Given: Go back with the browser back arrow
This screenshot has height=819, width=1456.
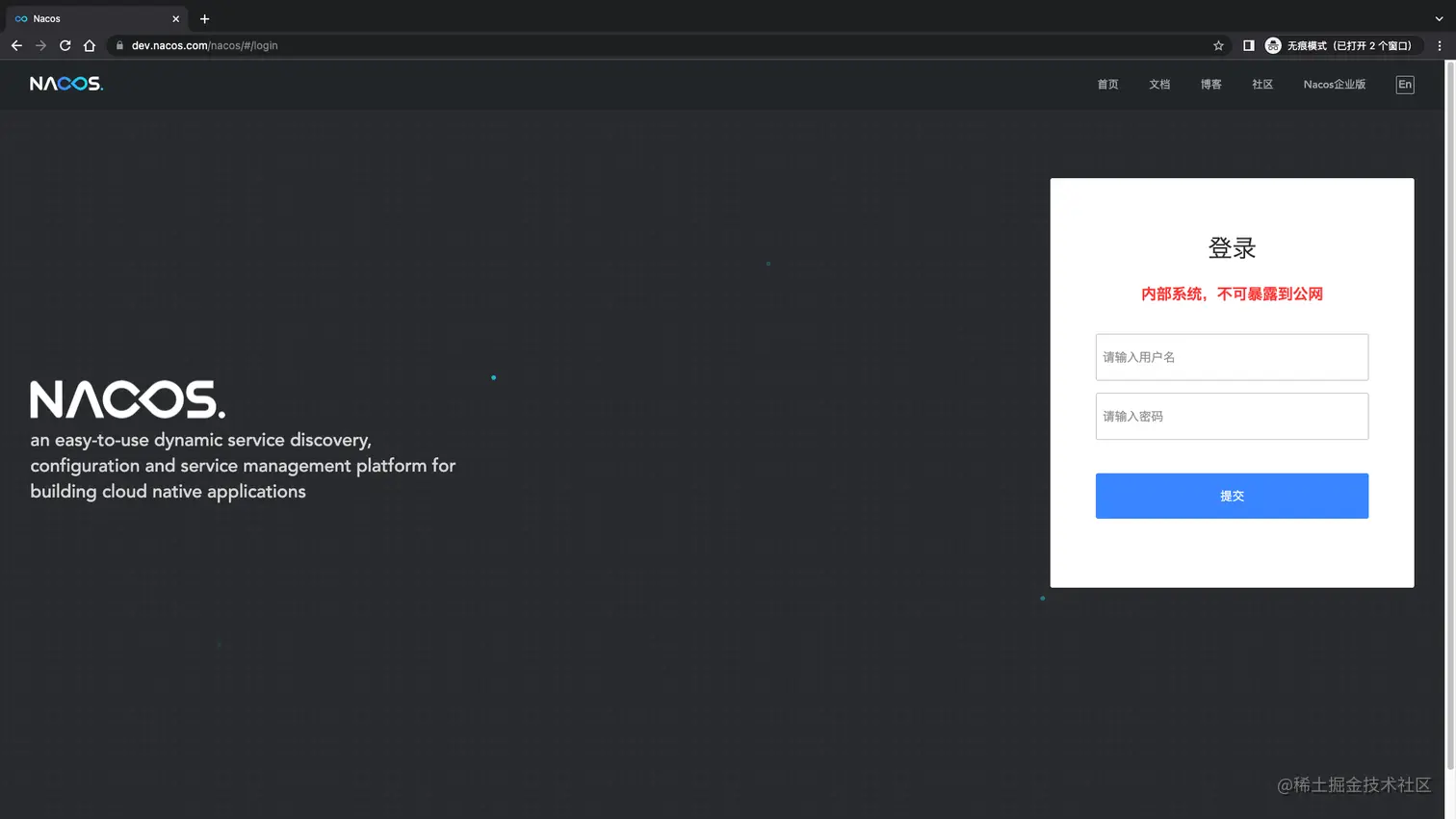Looking at the screenshot, I should tap(16, 45).
